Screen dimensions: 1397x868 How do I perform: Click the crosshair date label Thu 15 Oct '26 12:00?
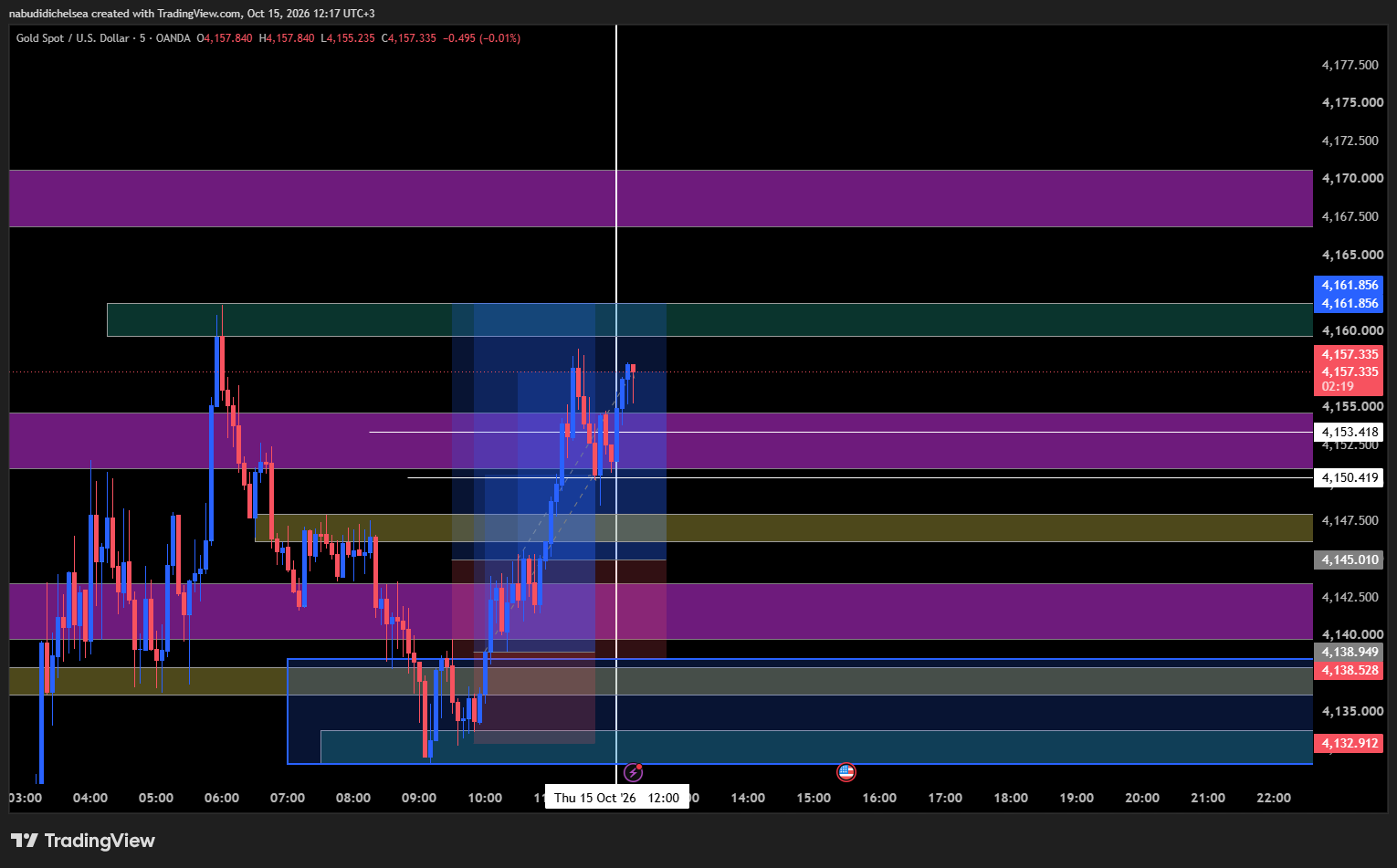pos(617,798)
